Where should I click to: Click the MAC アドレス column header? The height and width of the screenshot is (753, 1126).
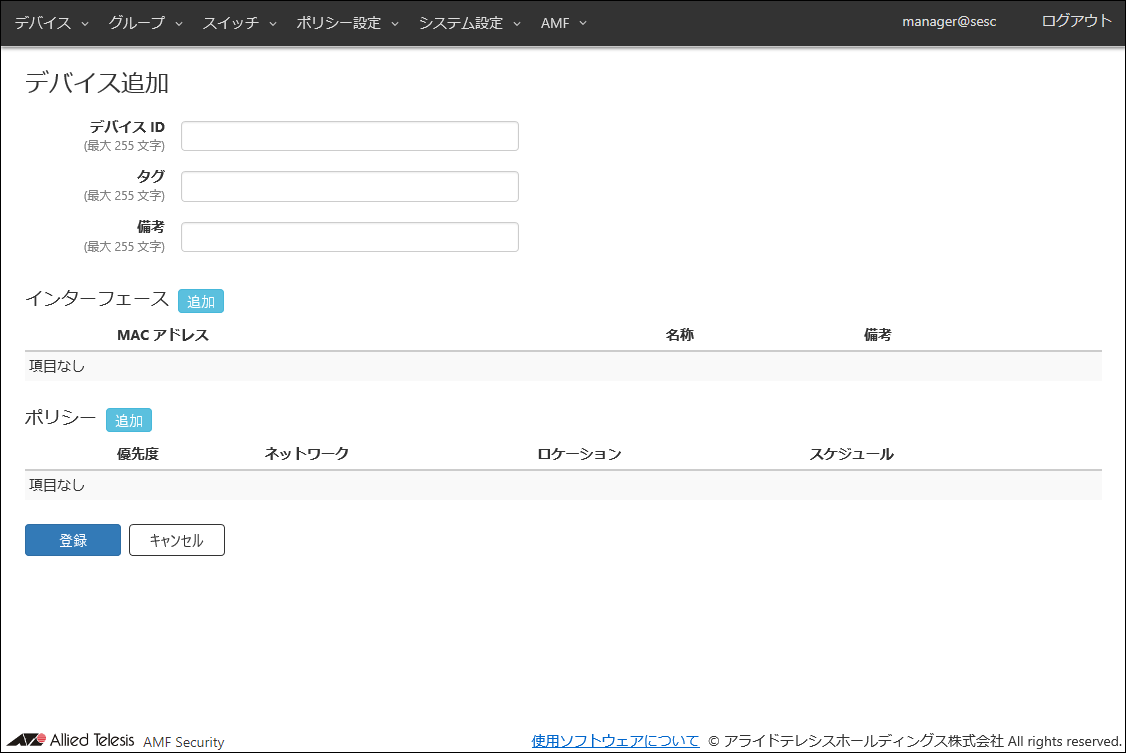[163, 335]
